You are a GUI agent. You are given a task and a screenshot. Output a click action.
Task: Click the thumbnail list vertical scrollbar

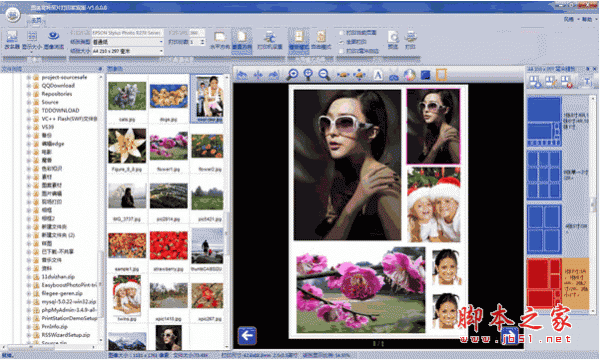point(227,212)
